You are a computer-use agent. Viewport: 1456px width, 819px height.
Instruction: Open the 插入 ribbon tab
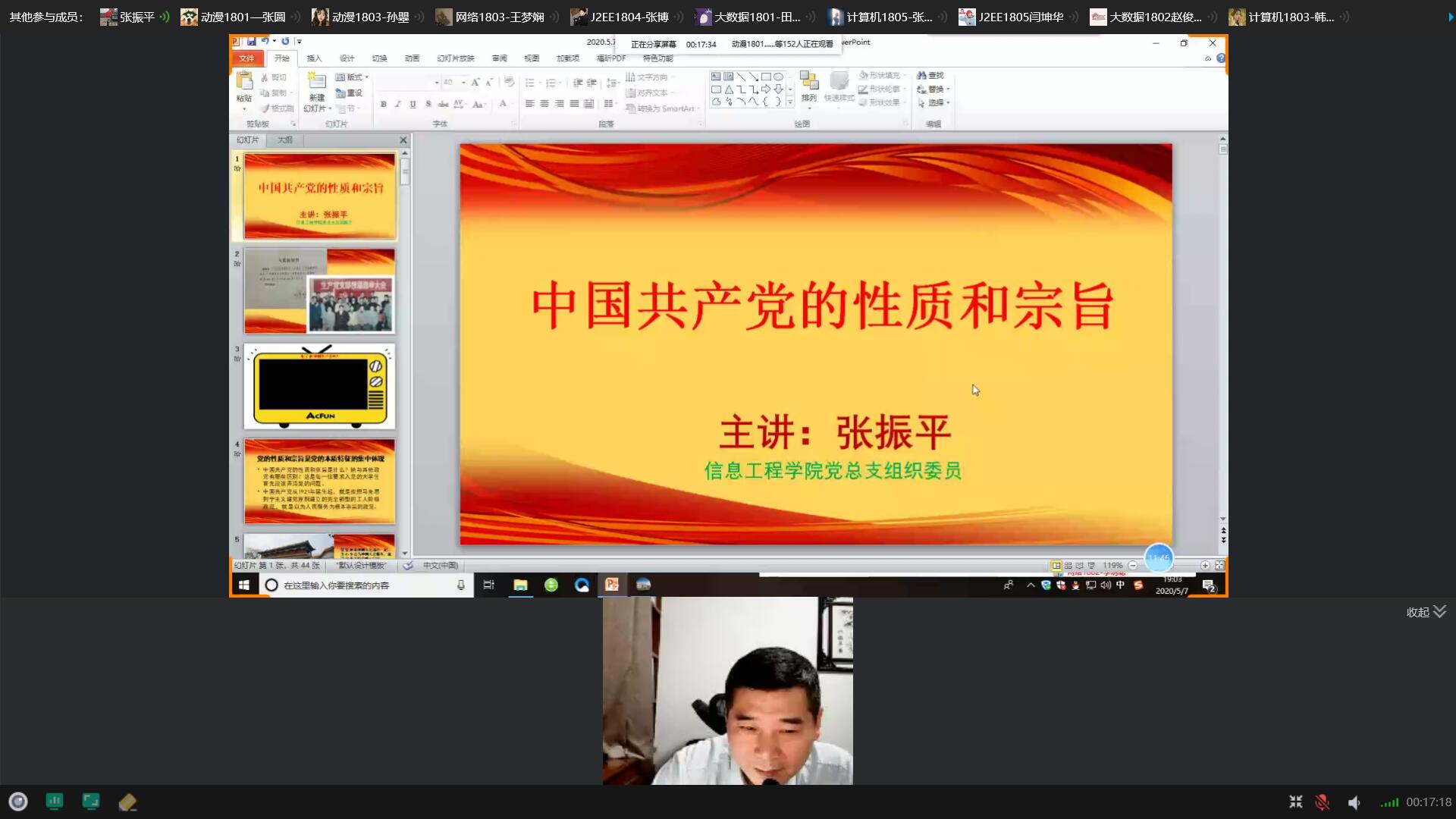pyautogui.click(x=314, y=58)
